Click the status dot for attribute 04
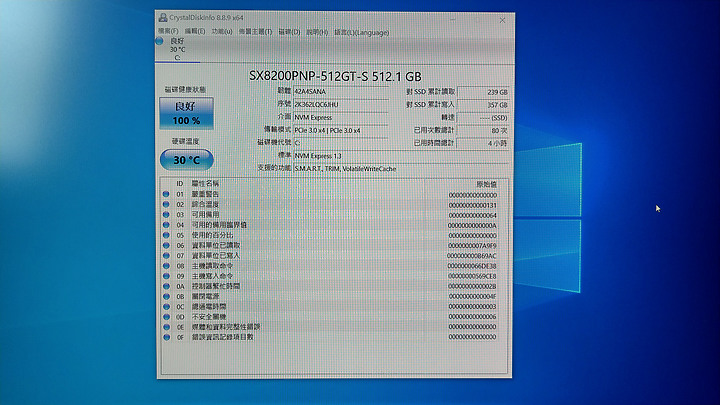720x405 pixels. pos(166,225)
